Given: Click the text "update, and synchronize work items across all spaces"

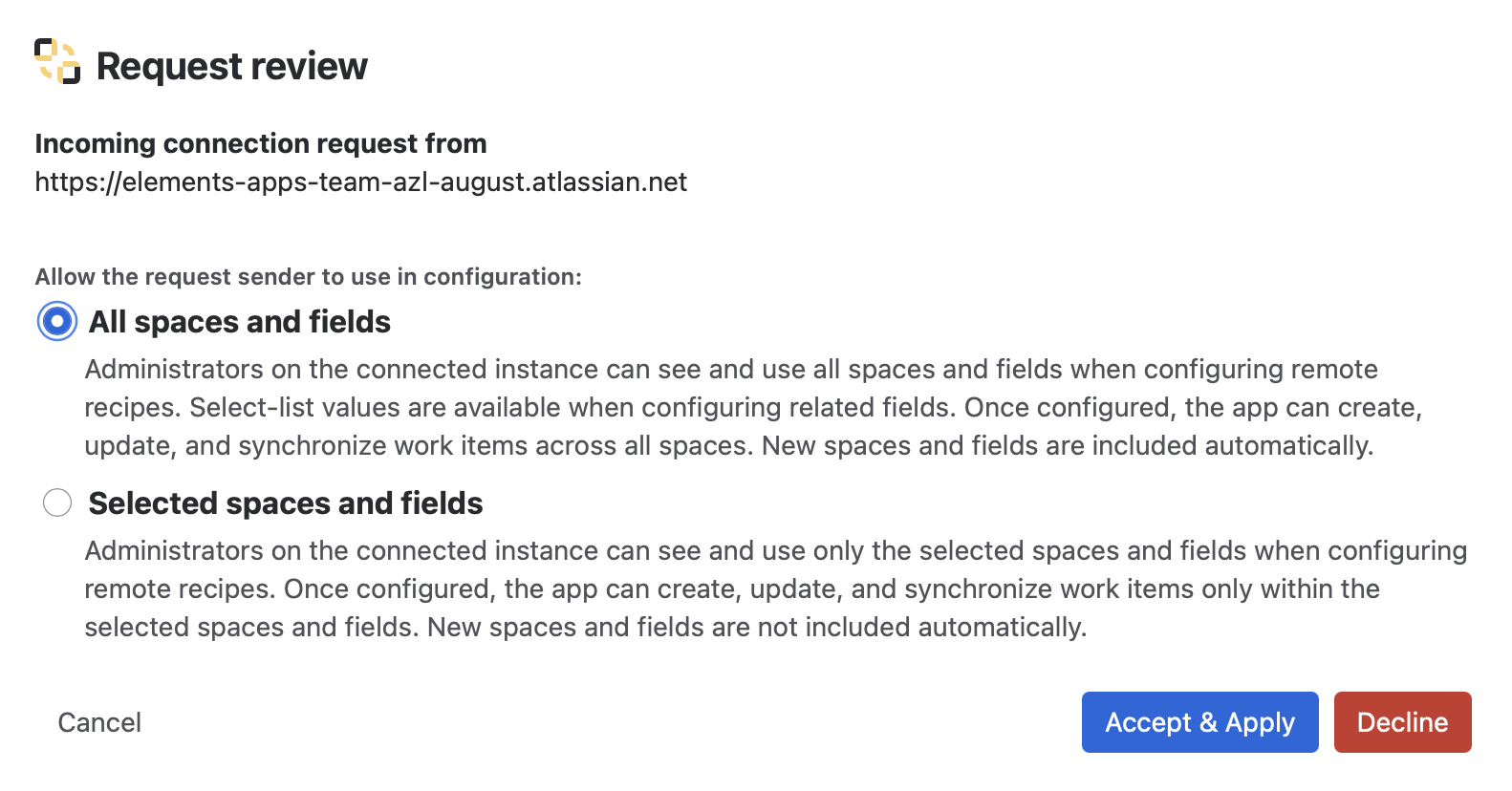Looking at the screenshot, I should point(419,446).
